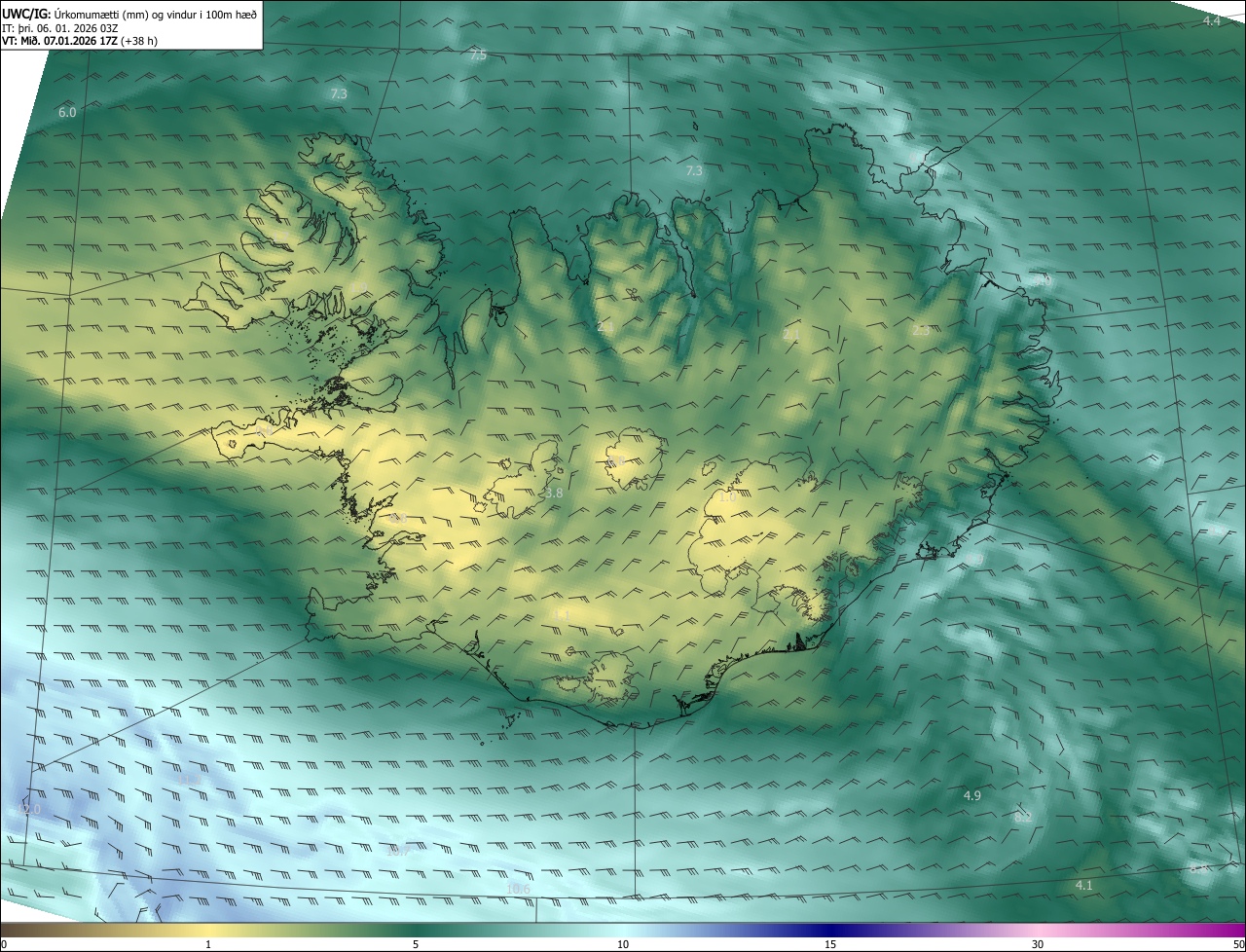The image size is (1246, 952).
Task: Click the 10.7 value label on the map
Action: tap(398, 852)
